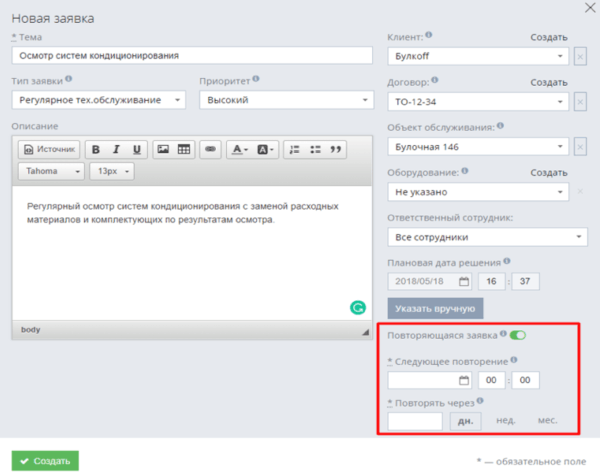Turn off the Повторяющаяся заявка switch
The height and width of the screenshot is (476, 600).
(x=518, y=336)
